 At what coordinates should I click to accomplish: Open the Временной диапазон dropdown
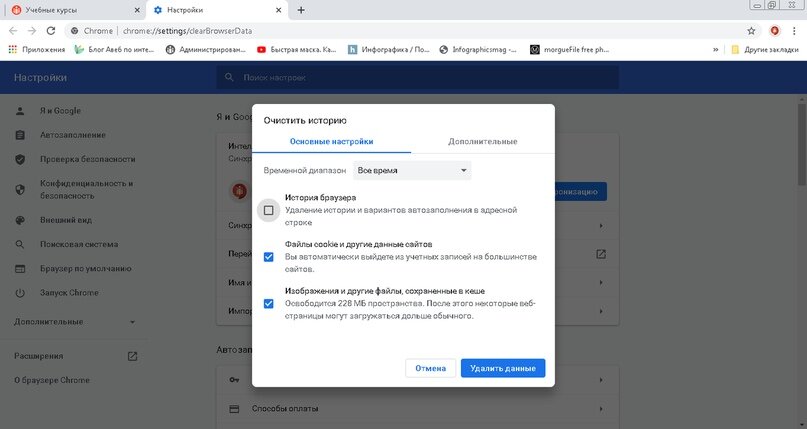click(412, 170)
